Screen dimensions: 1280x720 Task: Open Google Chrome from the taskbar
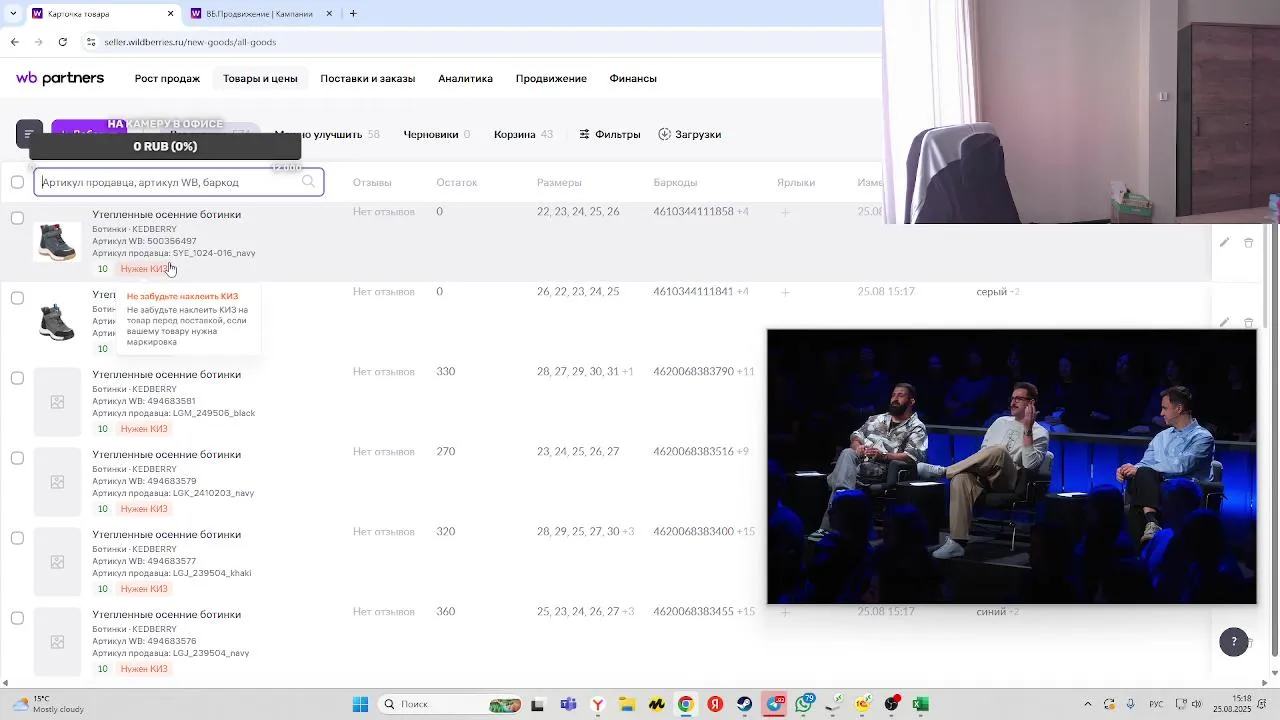685,704
